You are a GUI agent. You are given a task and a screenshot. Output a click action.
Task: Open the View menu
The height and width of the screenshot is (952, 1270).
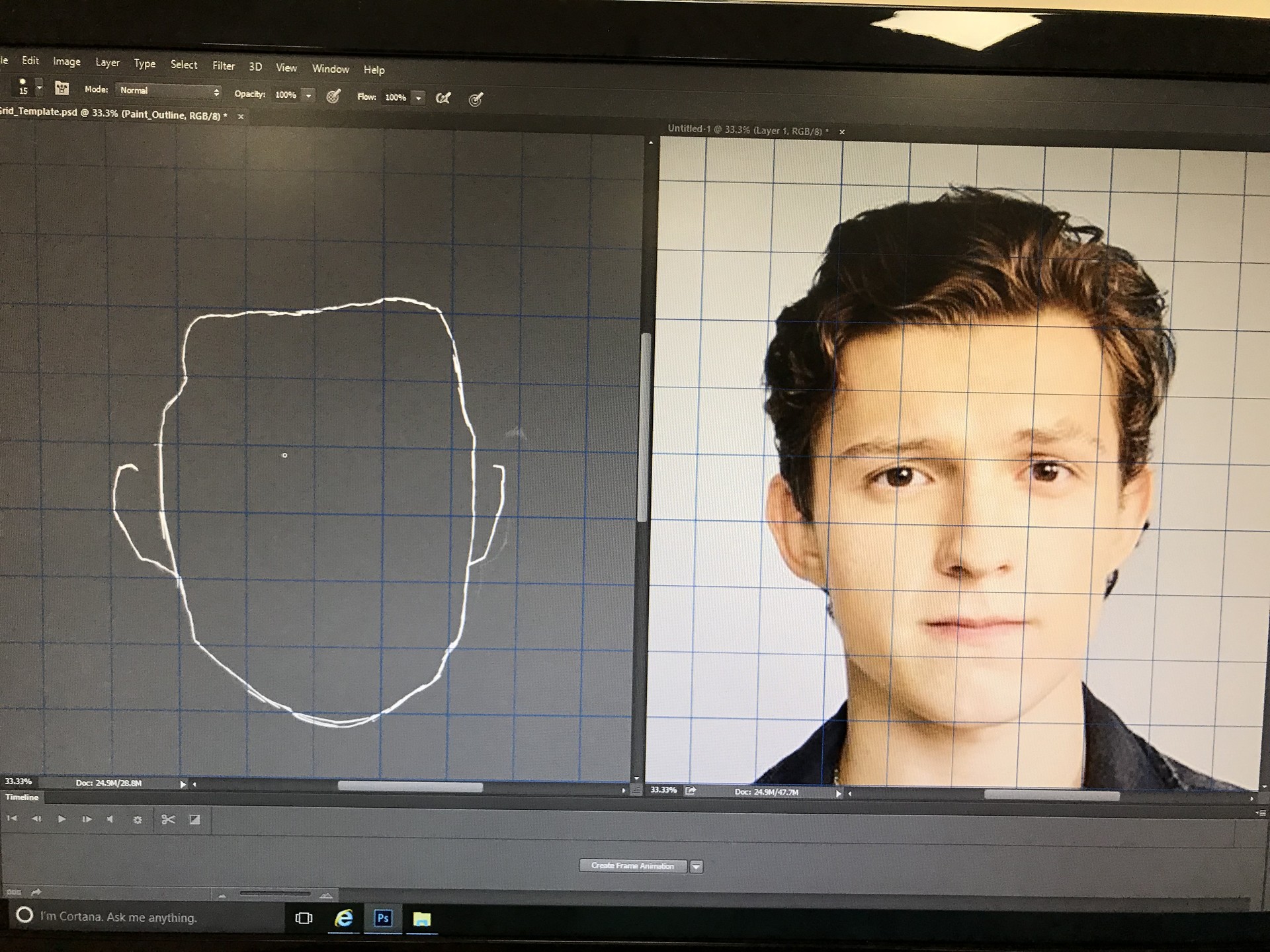click(286, 67)
